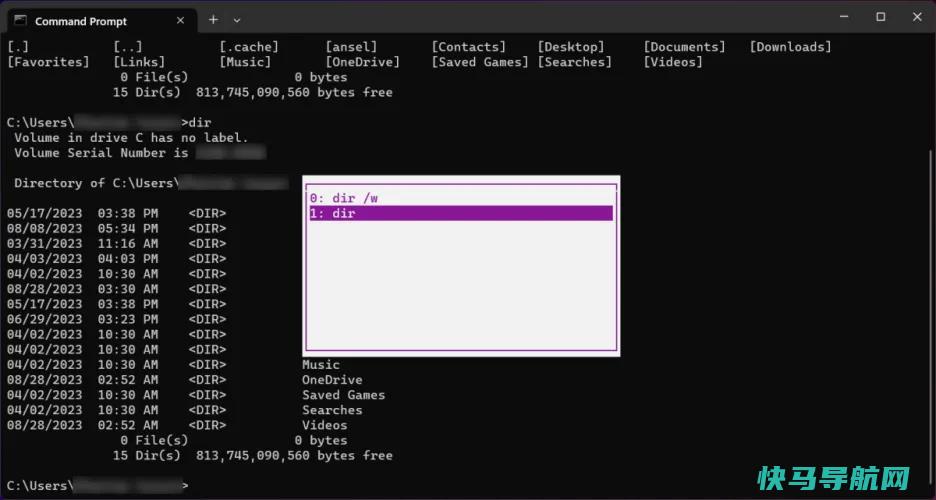Click 'Volume in drive C has no label.'

pyautogui.click(x=131, y=138)
